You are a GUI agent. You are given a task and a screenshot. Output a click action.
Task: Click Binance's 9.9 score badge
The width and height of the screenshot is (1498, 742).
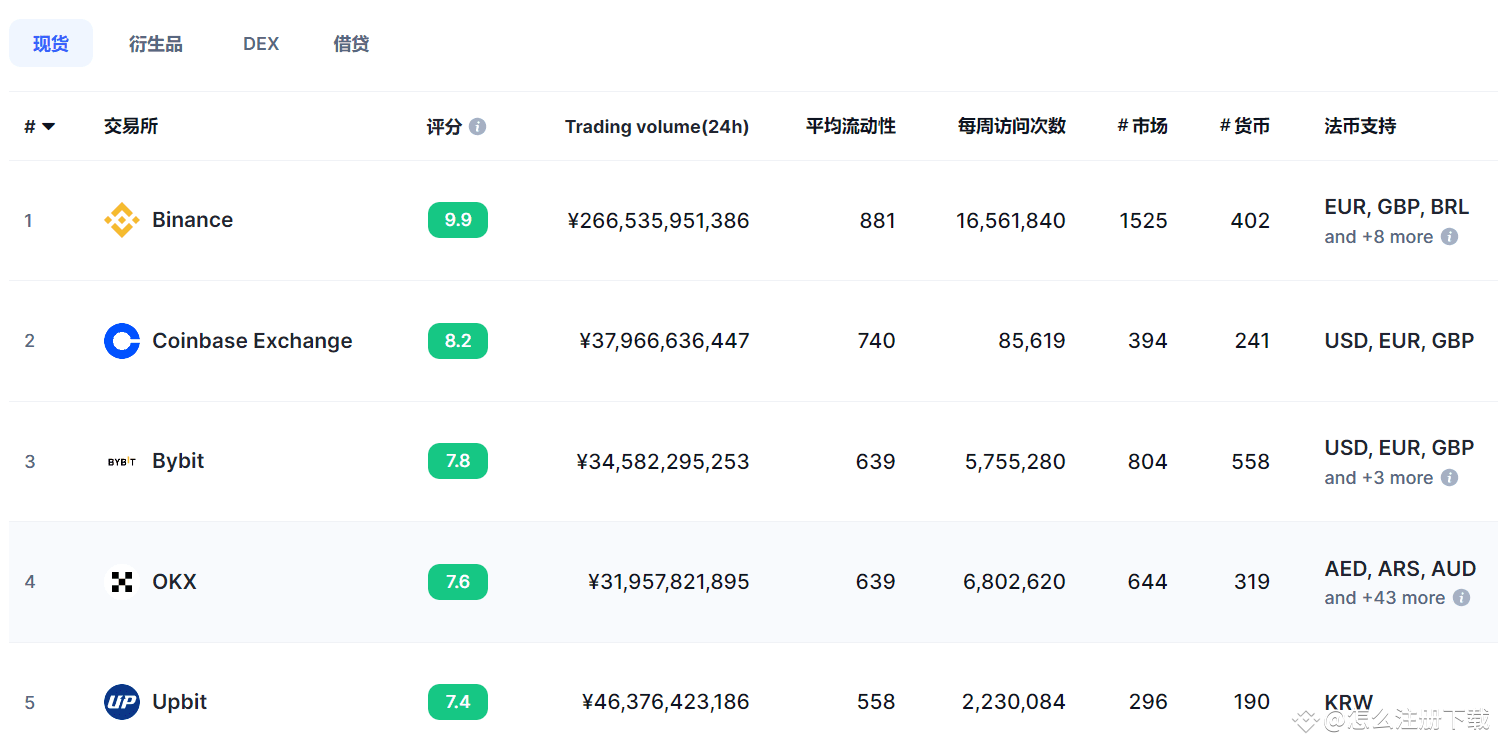point(458,220)
